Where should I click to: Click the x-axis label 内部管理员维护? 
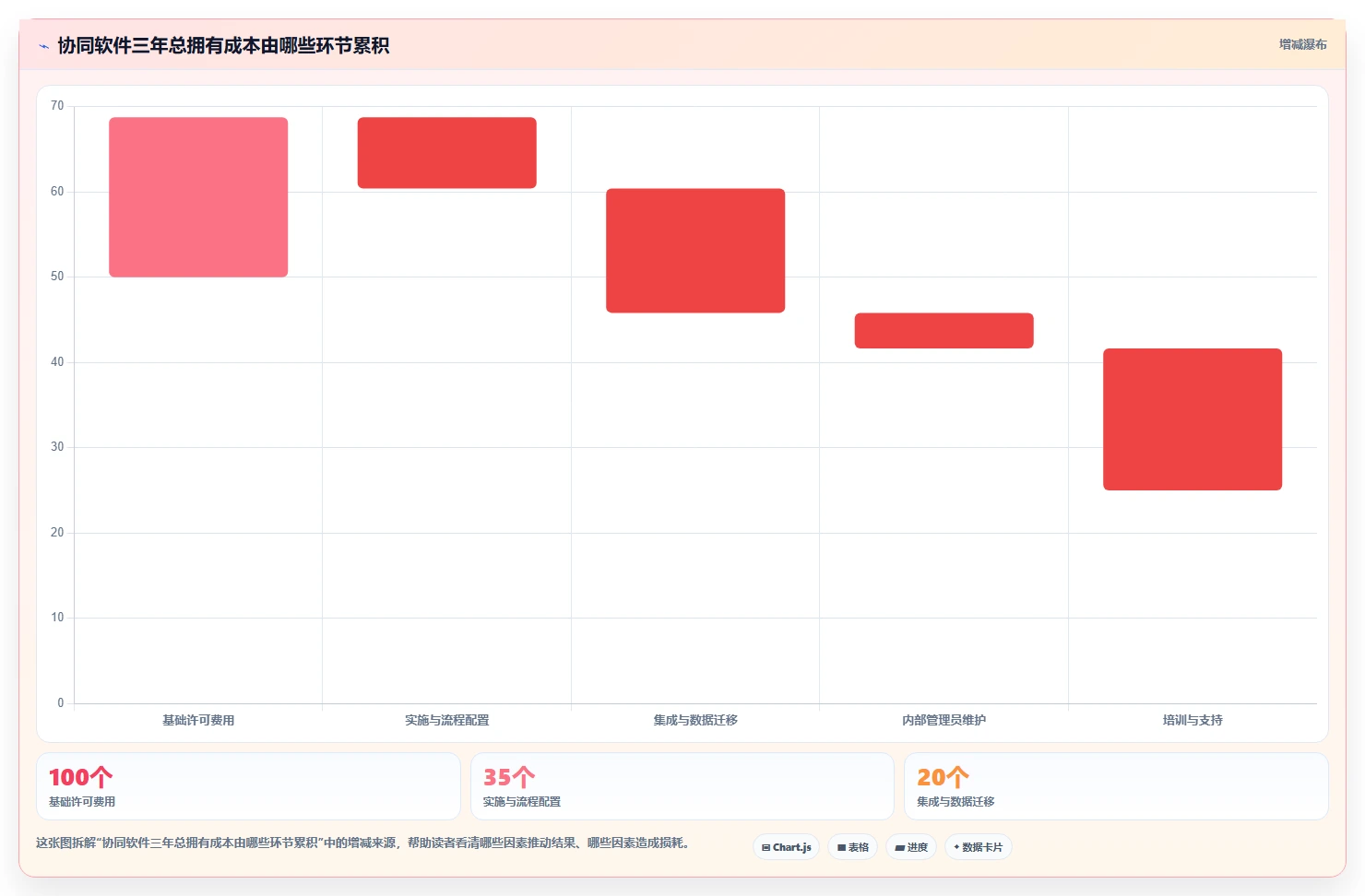pyautogui.click(x=944, y=720)
